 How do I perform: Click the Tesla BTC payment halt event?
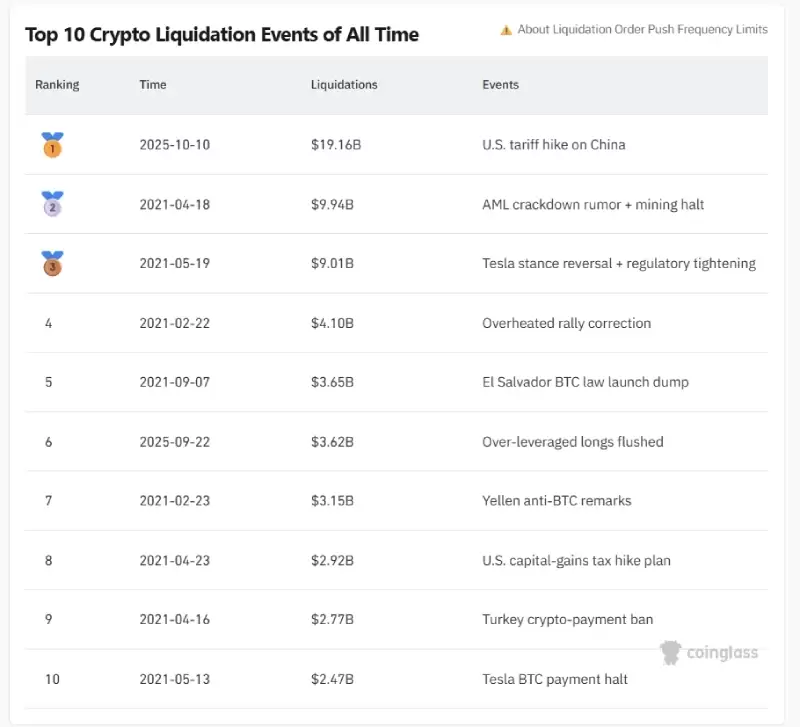[555, 679]
